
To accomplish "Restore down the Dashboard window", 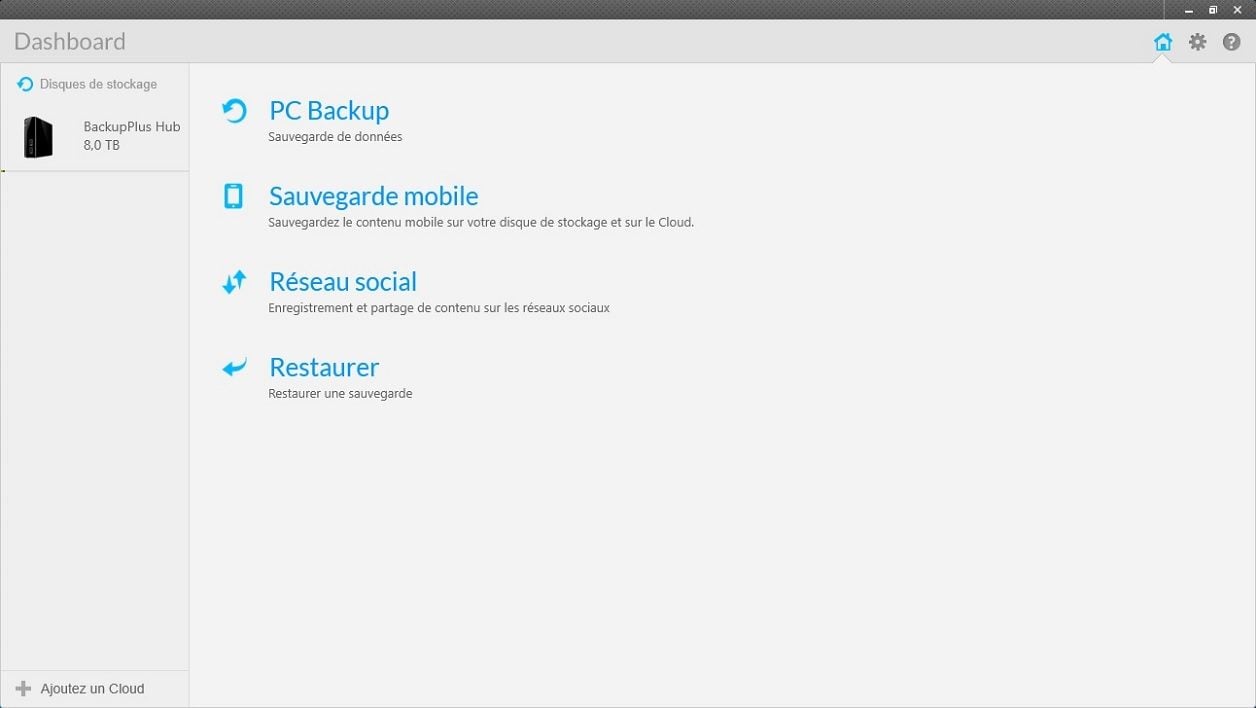I will 1213,9.
